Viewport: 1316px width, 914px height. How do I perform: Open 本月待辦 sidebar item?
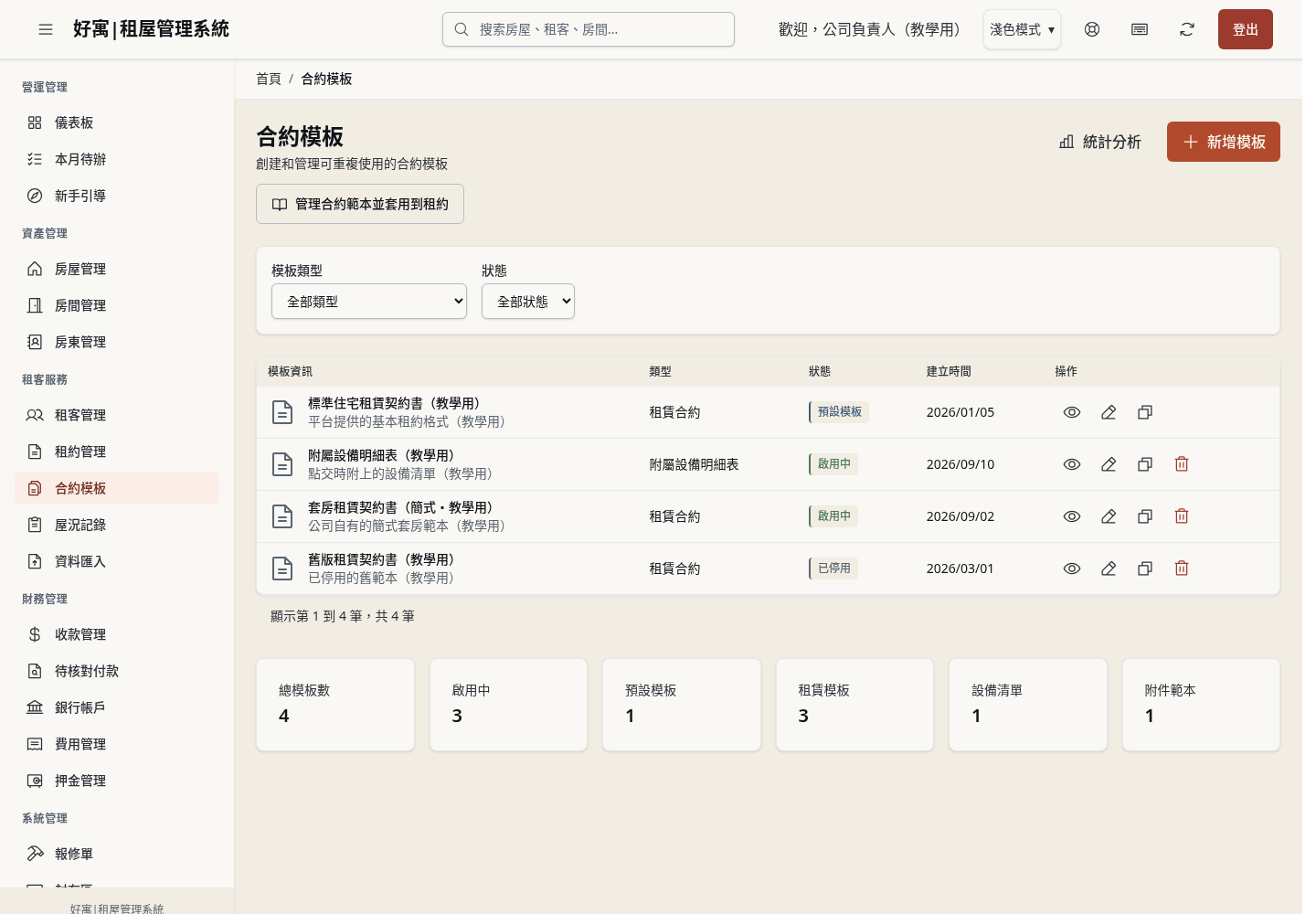point(117,159)
